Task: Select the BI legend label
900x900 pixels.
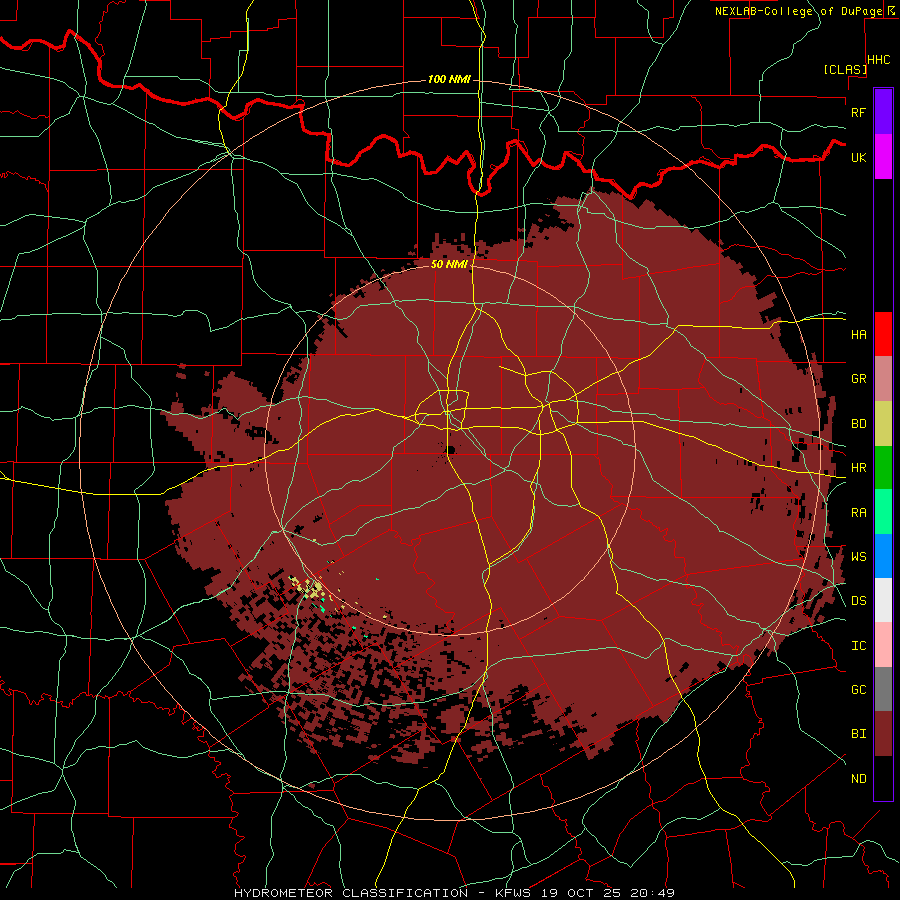Action: tap(858, 734)
